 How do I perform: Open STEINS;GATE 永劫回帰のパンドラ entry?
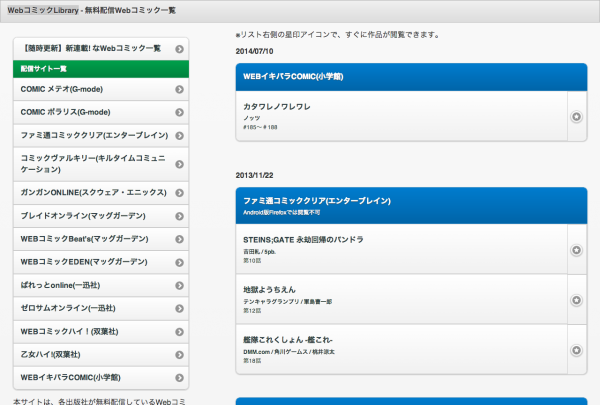(401, 249)
